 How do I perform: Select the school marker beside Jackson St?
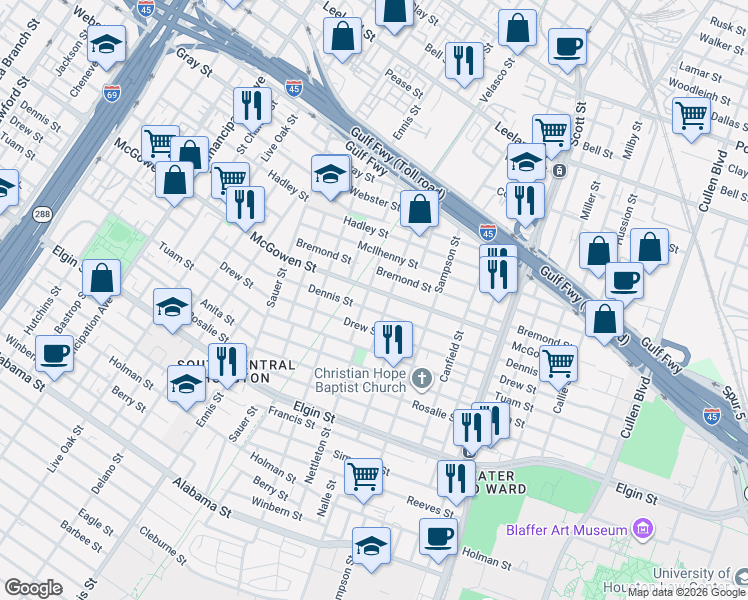(x=106, y=45)
